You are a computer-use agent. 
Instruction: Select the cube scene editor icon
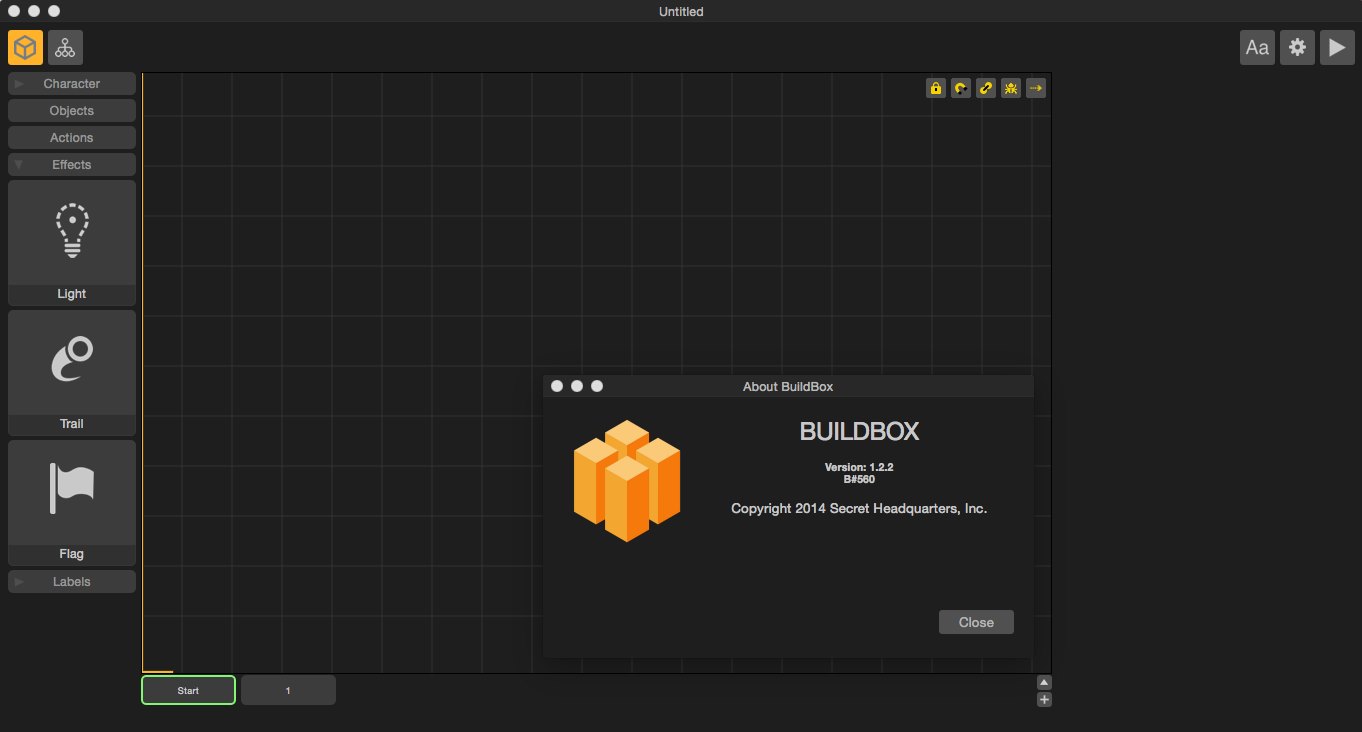click(26, 47)
